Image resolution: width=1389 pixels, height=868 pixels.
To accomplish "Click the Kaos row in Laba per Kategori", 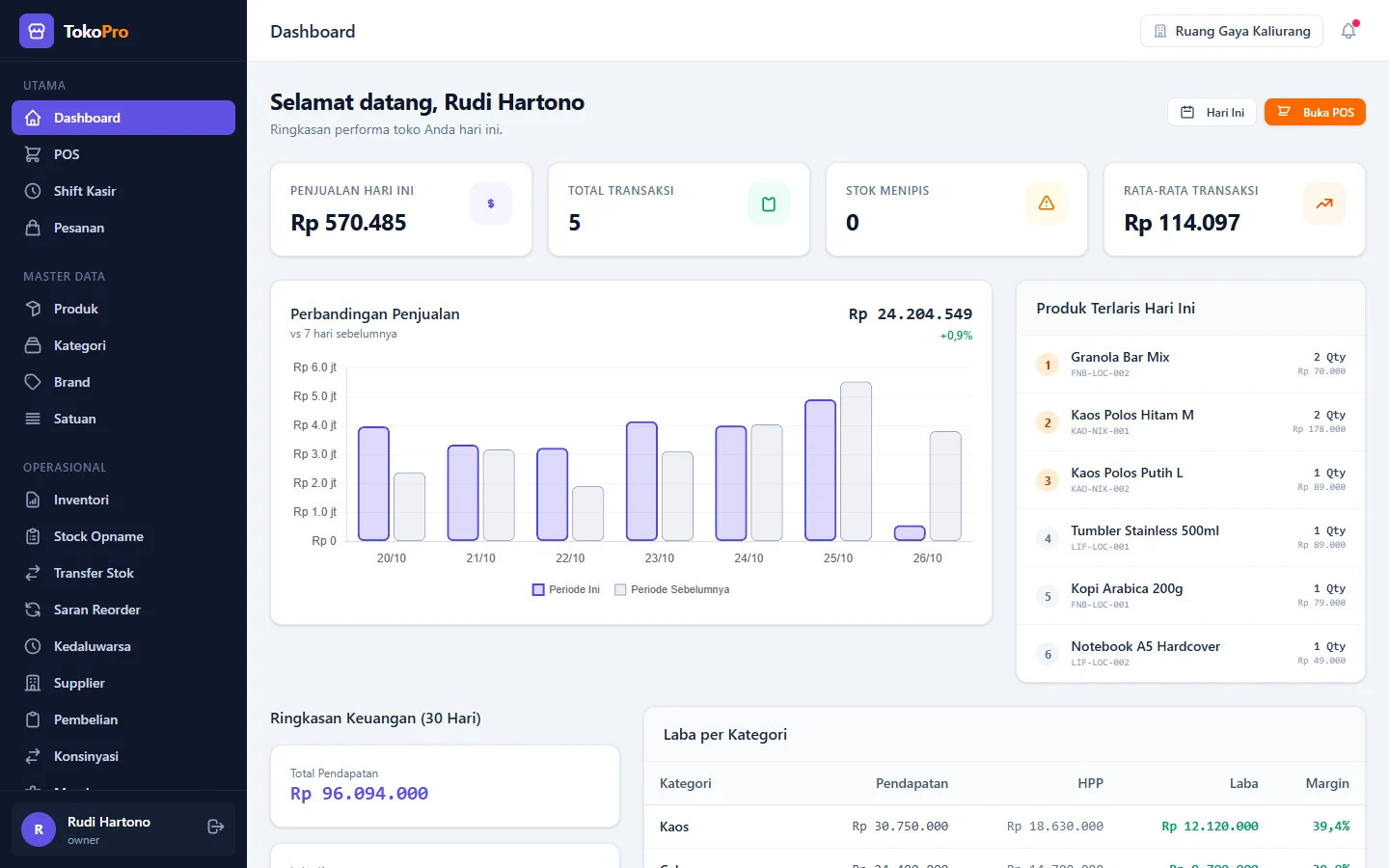I will 1004,827.
